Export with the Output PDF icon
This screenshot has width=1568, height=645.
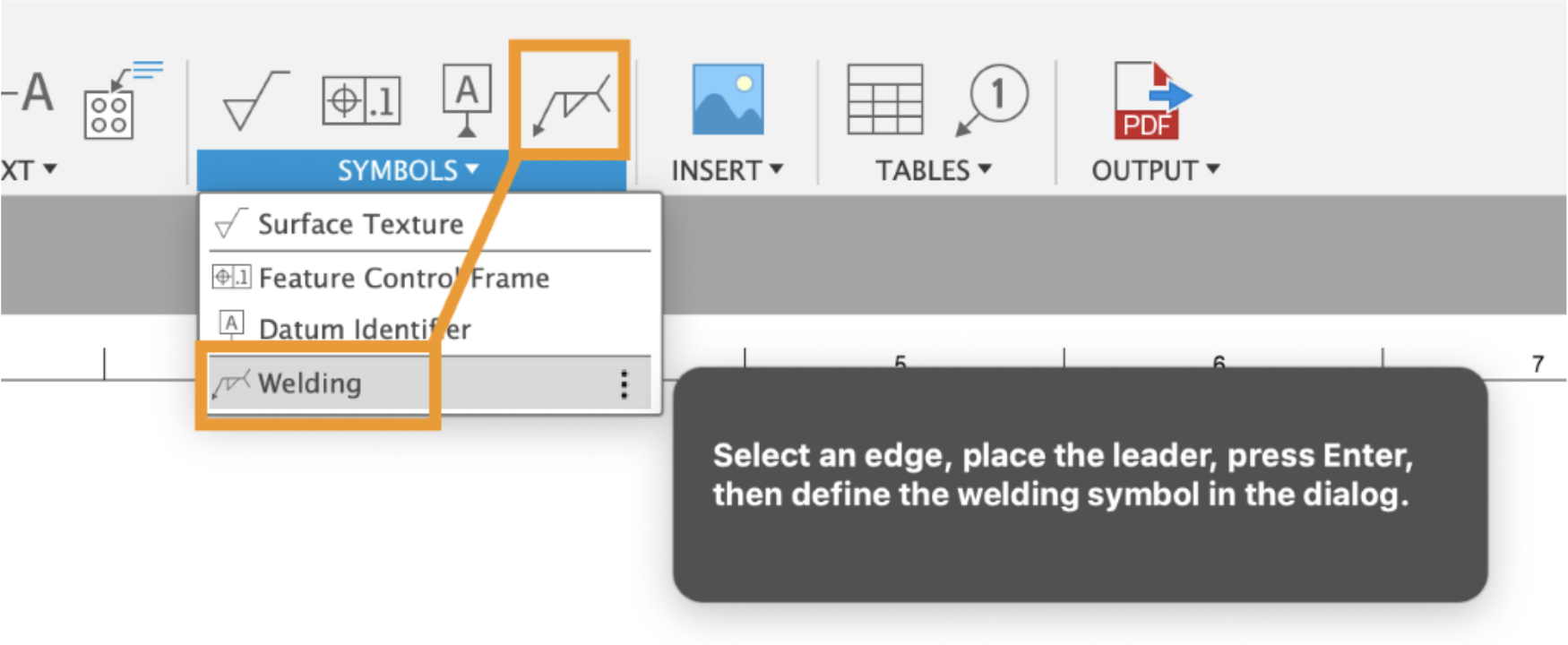coord(1151,100)
